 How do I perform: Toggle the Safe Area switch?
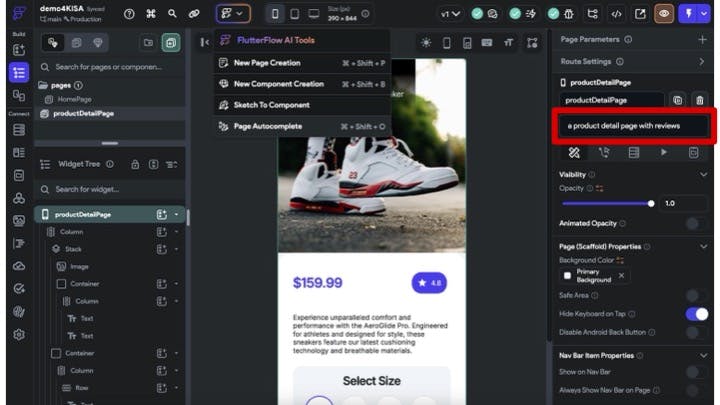(697, 295)
